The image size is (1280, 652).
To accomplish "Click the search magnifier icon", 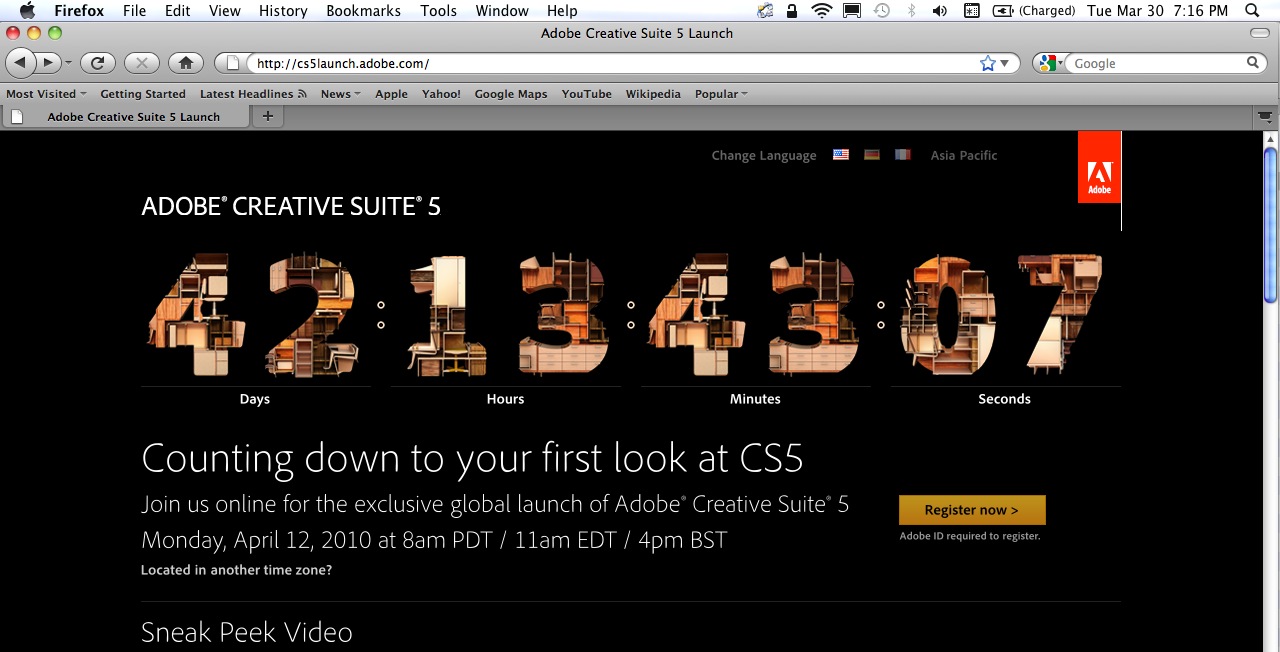I will 1253,63.
